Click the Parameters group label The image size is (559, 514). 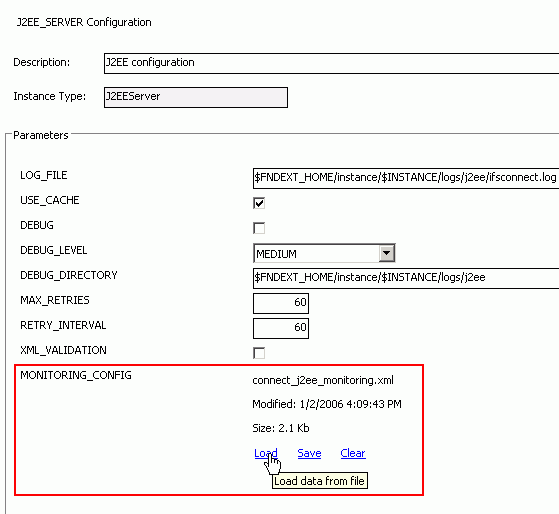tap(41, 135)
